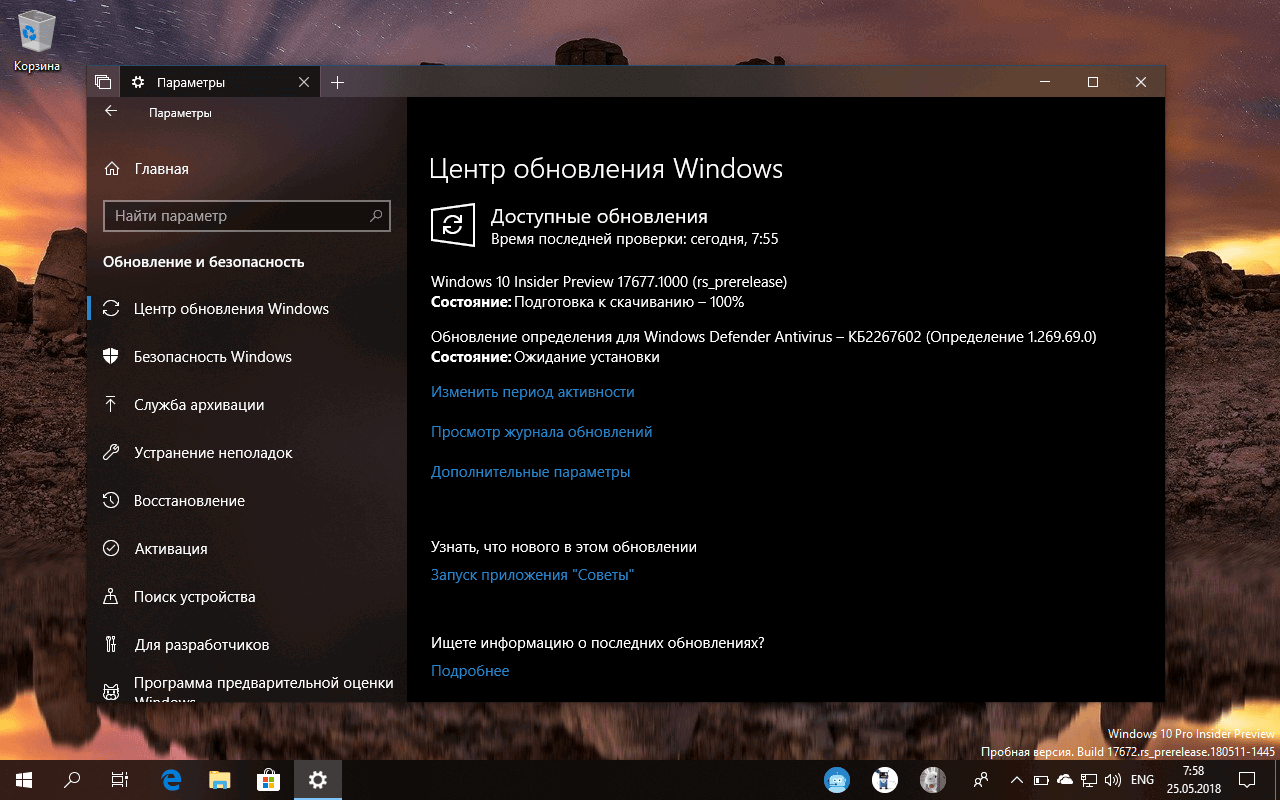
Task: Click the Восстановление recovery icon
Action: (x=112, y=501)
